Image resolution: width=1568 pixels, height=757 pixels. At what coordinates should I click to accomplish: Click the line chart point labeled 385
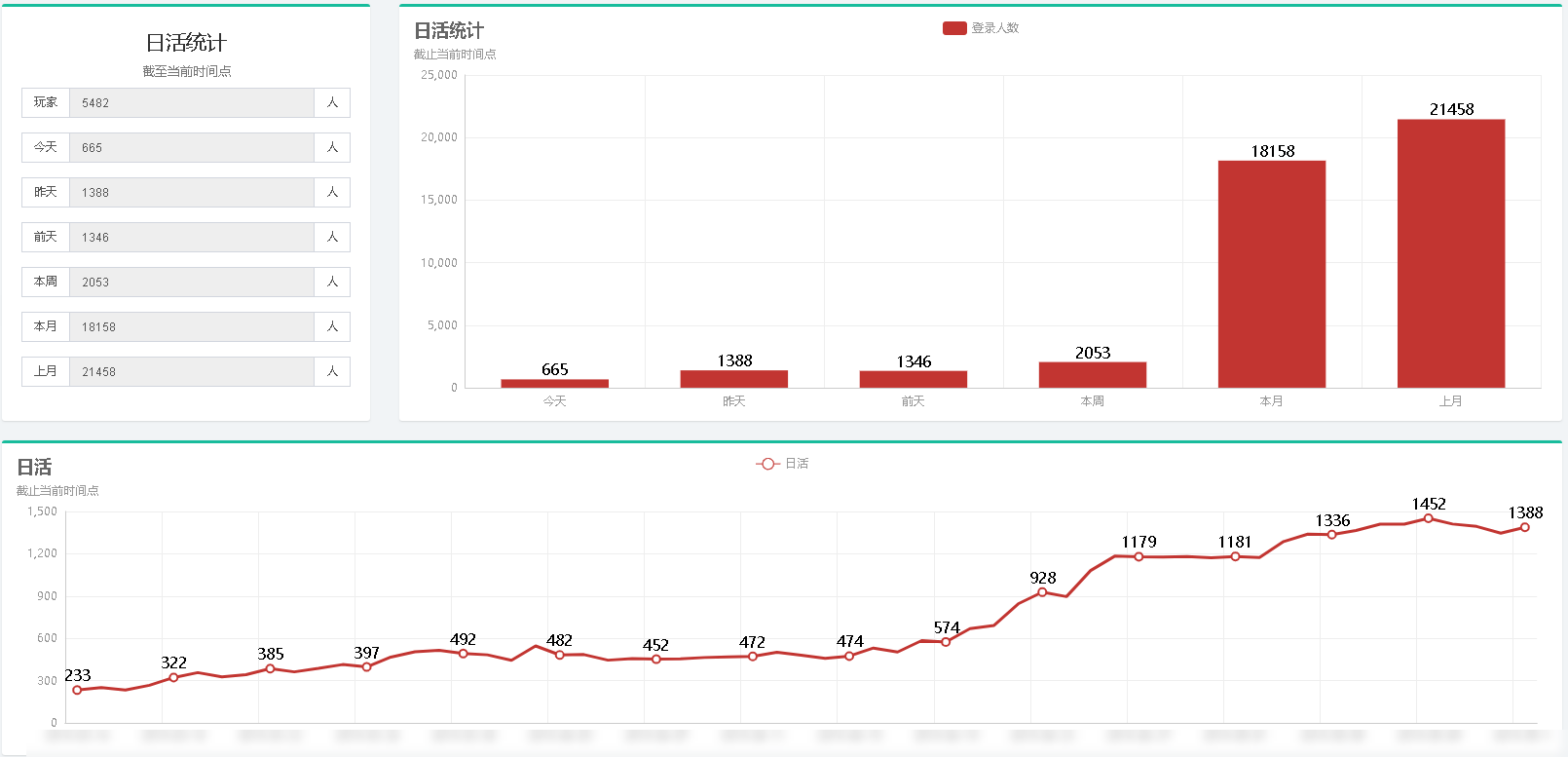click(270, 668)
